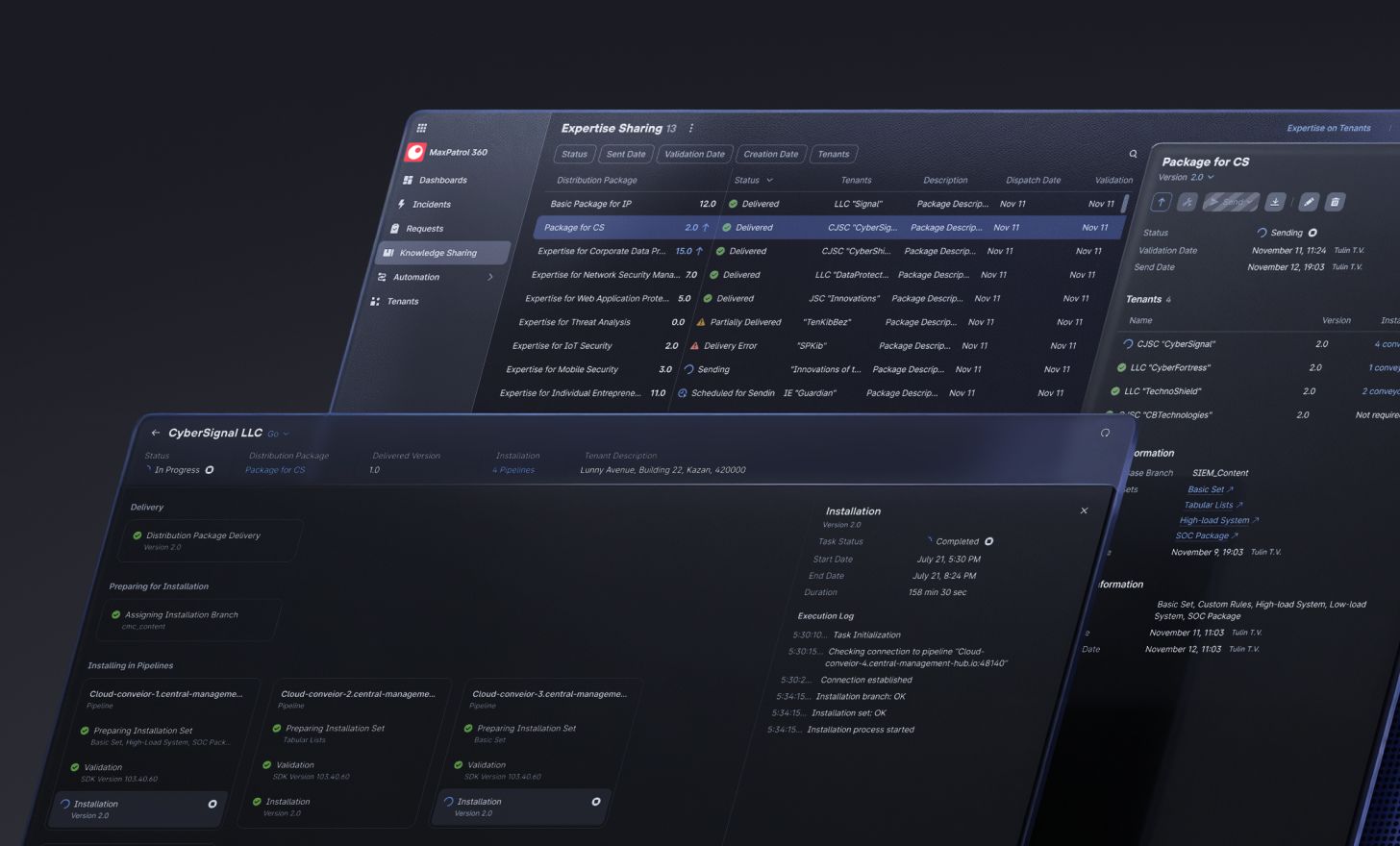
Task: Select Expertise for Network Security row
Action: click(x=816, y=275)
